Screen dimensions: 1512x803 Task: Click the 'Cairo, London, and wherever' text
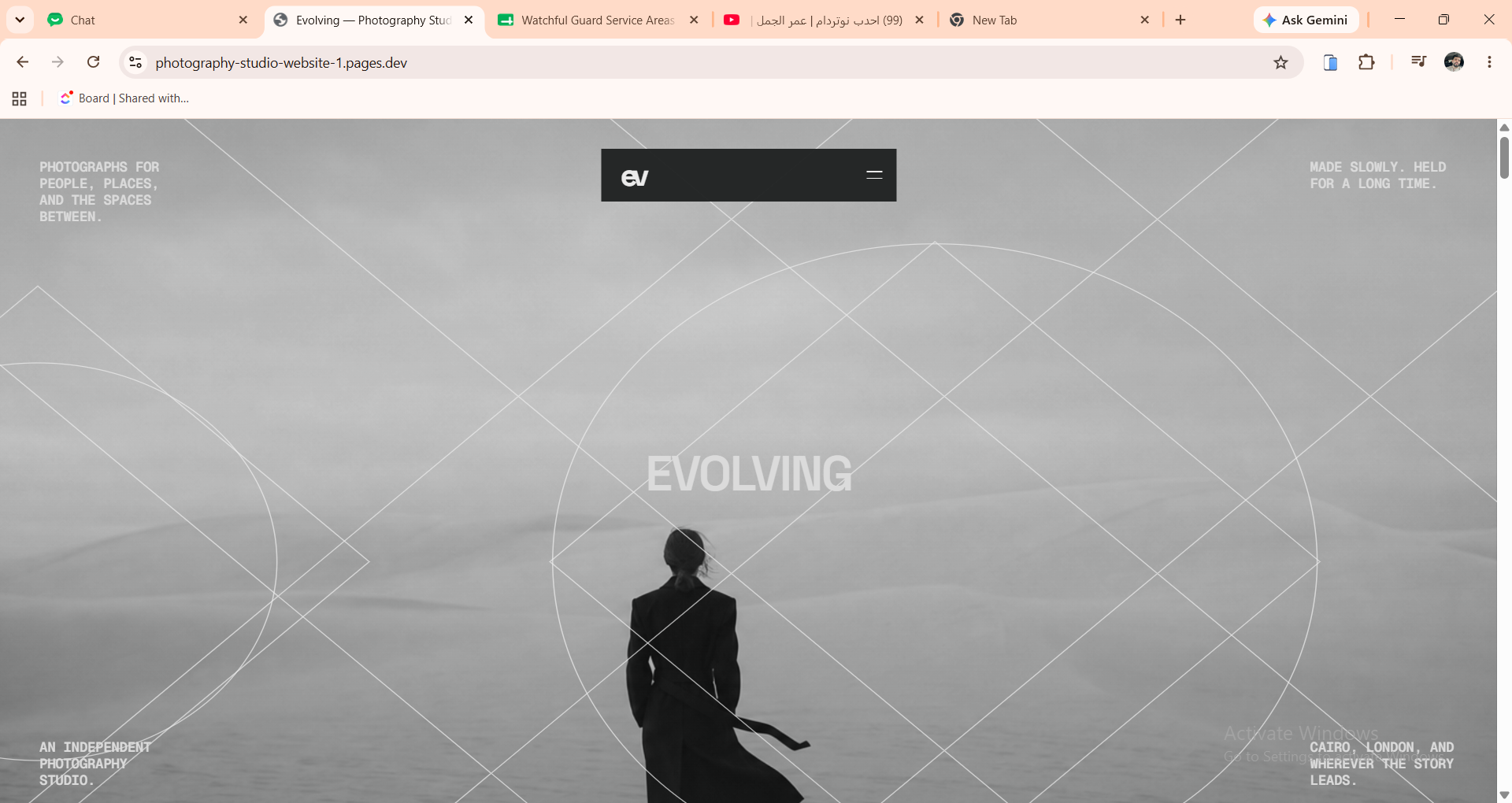[x=1382, y=764]
